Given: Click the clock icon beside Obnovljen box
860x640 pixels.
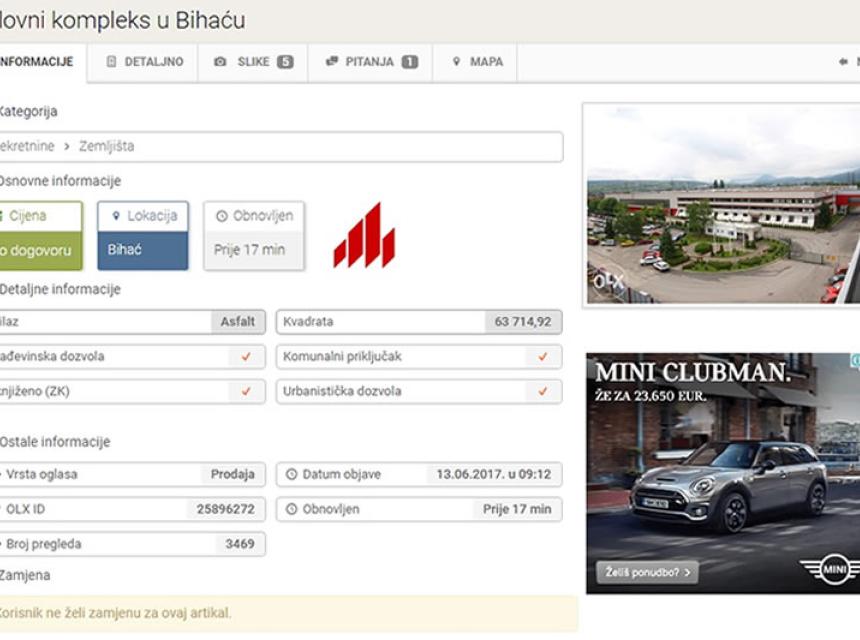Looking at the screenshot, I should point(222,216).
